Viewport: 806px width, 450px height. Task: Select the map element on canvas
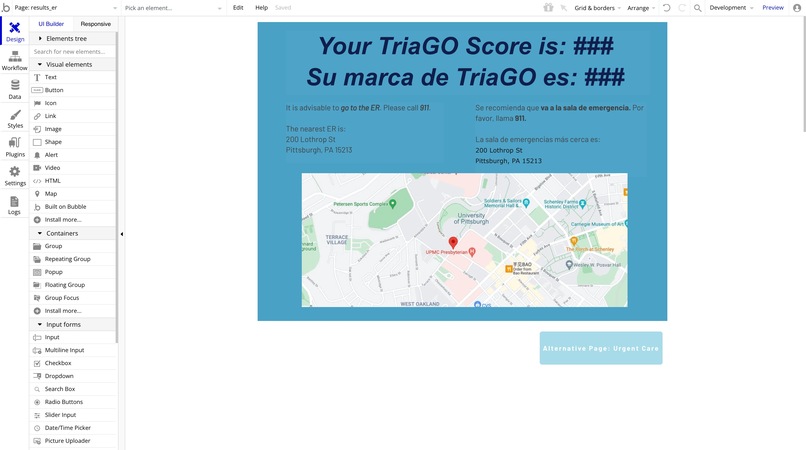pyautogui.click(x=464, y=240)
